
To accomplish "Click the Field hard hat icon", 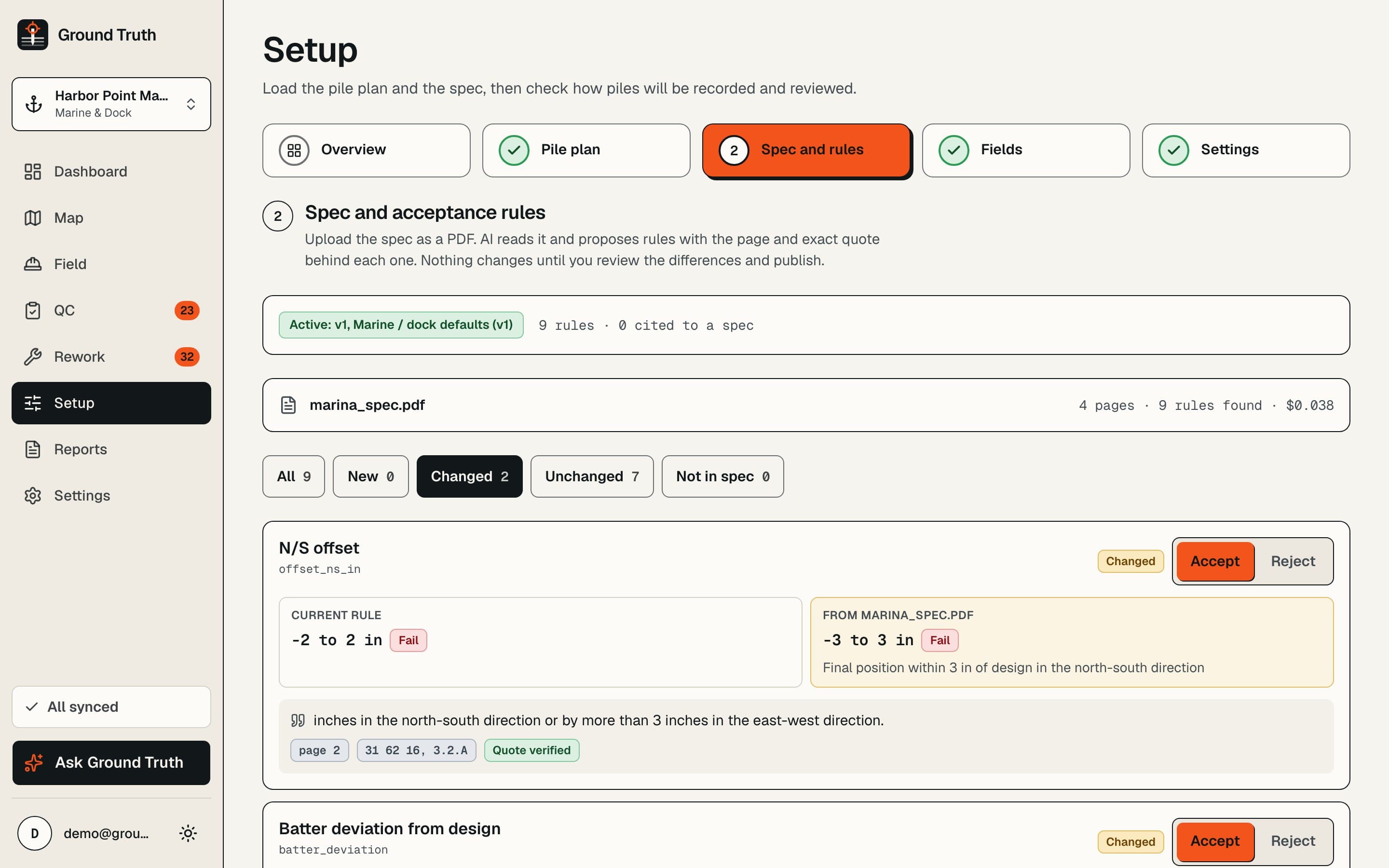I will click(x=33, y=264).
